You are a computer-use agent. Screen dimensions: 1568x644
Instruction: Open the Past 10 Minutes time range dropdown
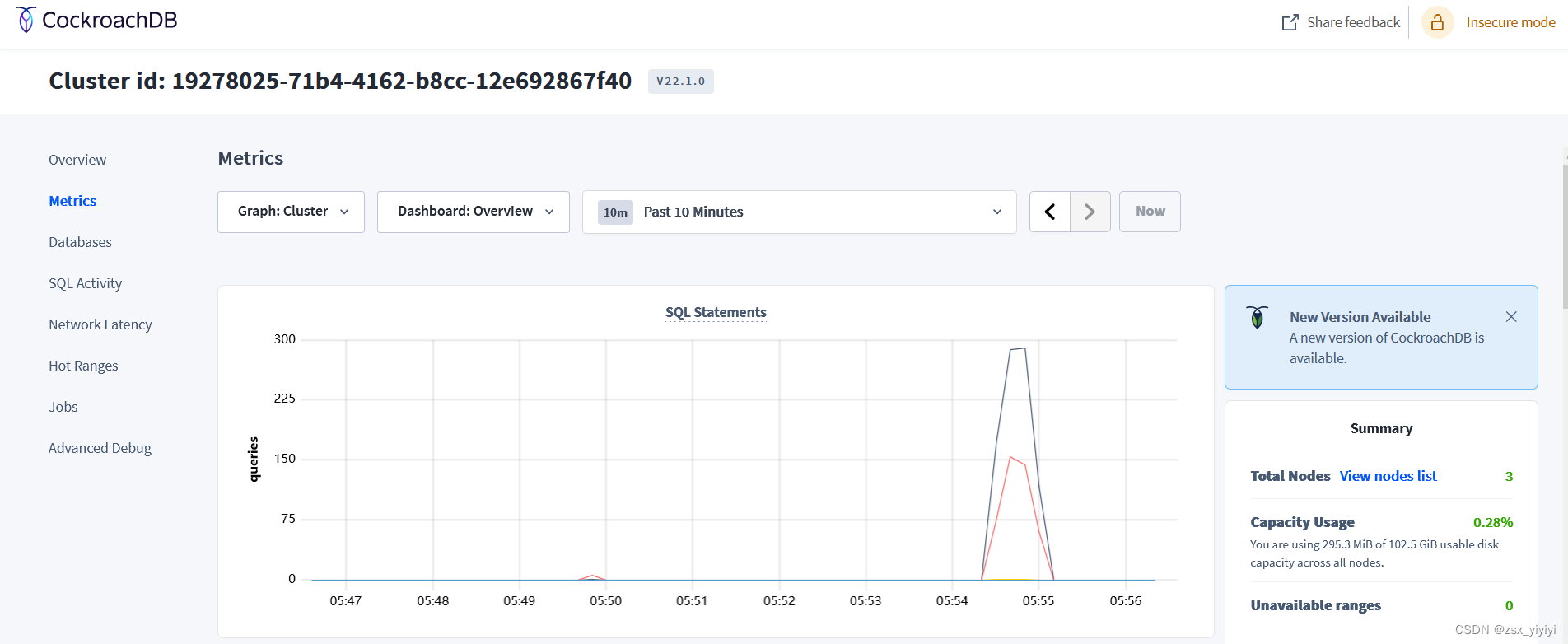800,212
